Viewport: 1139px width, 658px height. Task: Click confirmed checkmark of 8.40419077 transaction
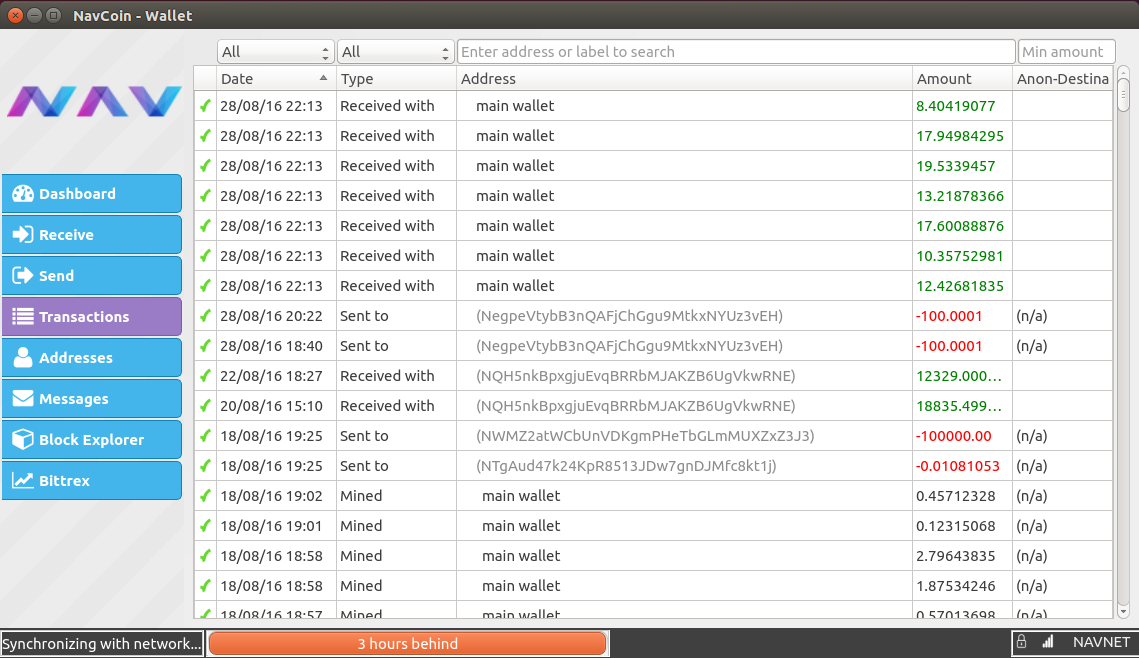(206, 106)
